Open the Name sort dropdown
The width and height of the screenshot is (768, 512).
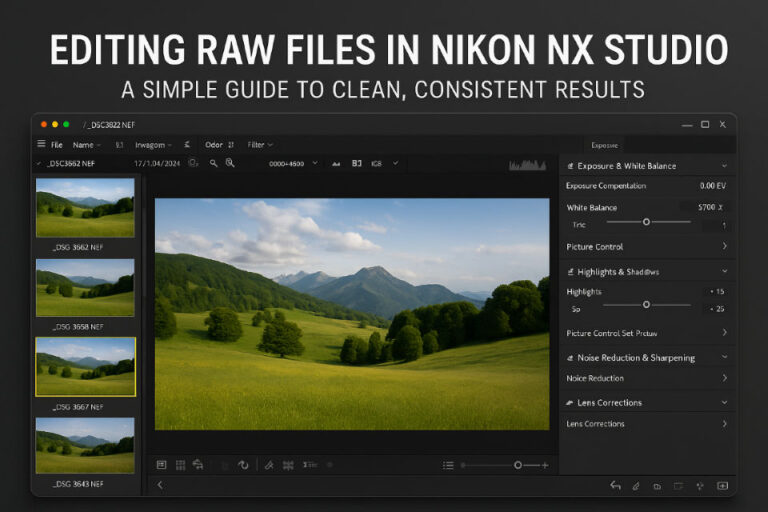tap(86, 145)
